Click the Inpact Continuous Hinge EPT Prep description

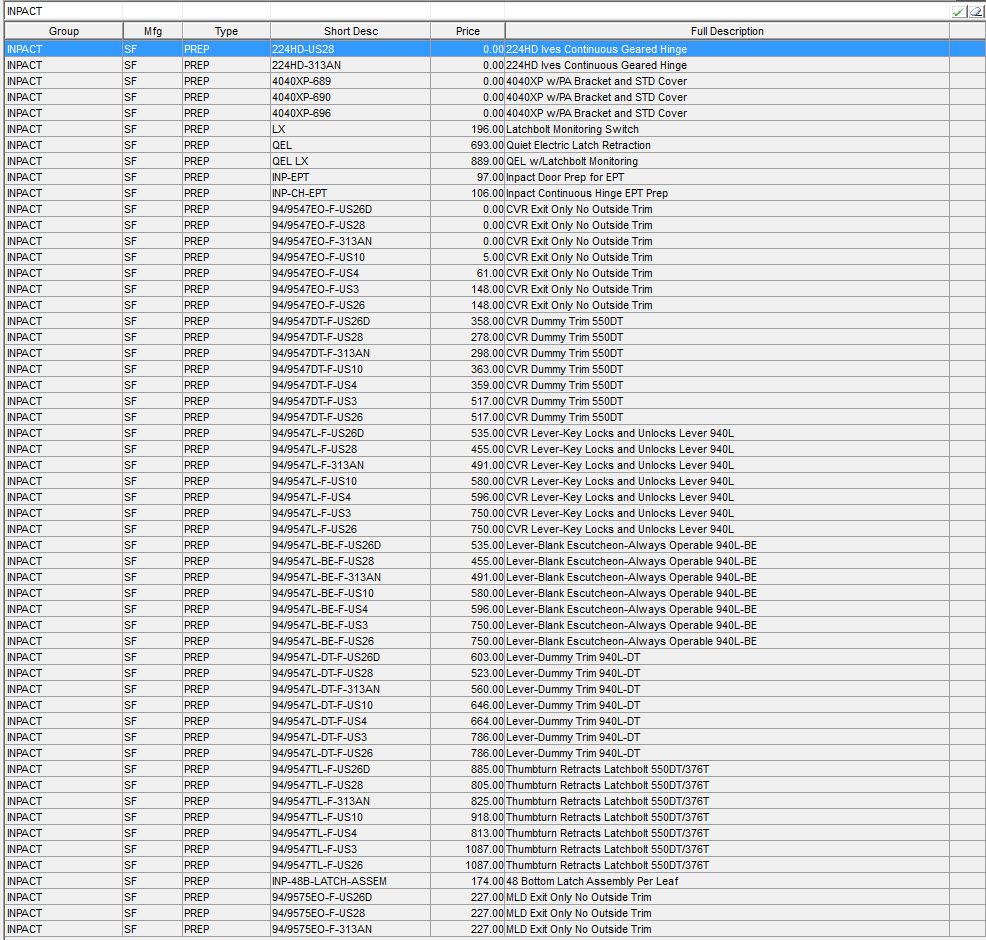point(587,193)
